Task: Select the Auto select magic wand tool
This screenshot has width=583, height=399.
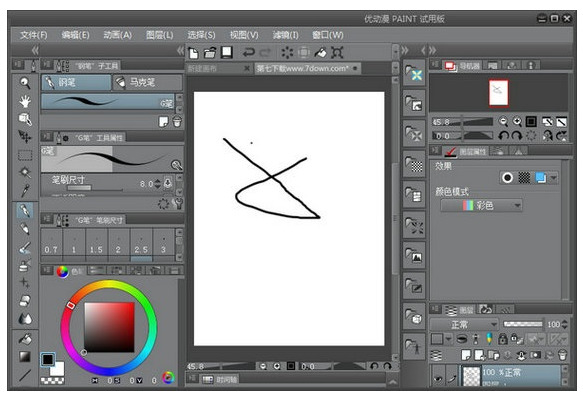Action: tap(25, 172)
